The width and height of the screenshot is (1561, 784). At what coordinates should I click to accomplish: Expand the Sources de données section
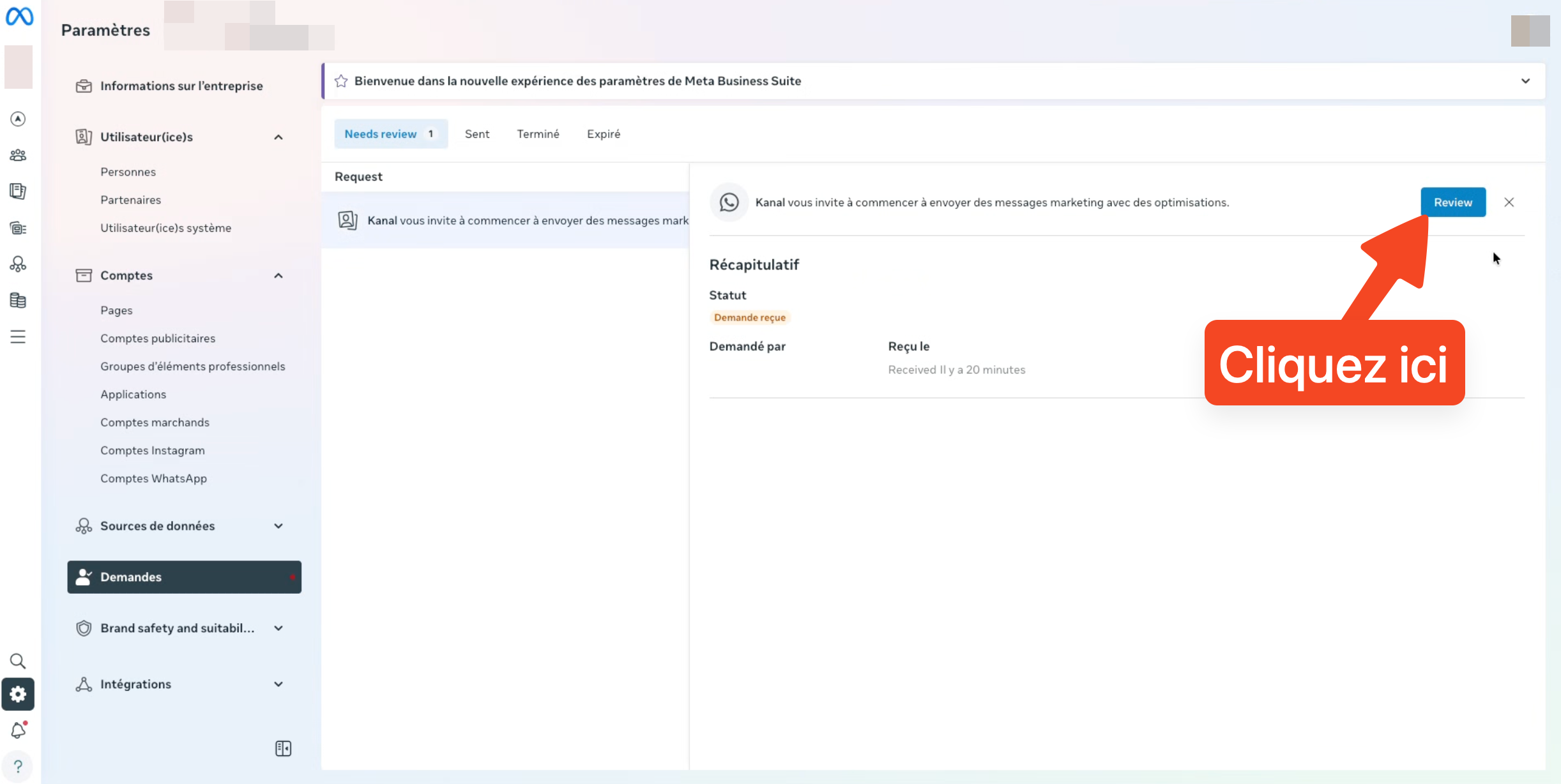click(x=278, y=526)
